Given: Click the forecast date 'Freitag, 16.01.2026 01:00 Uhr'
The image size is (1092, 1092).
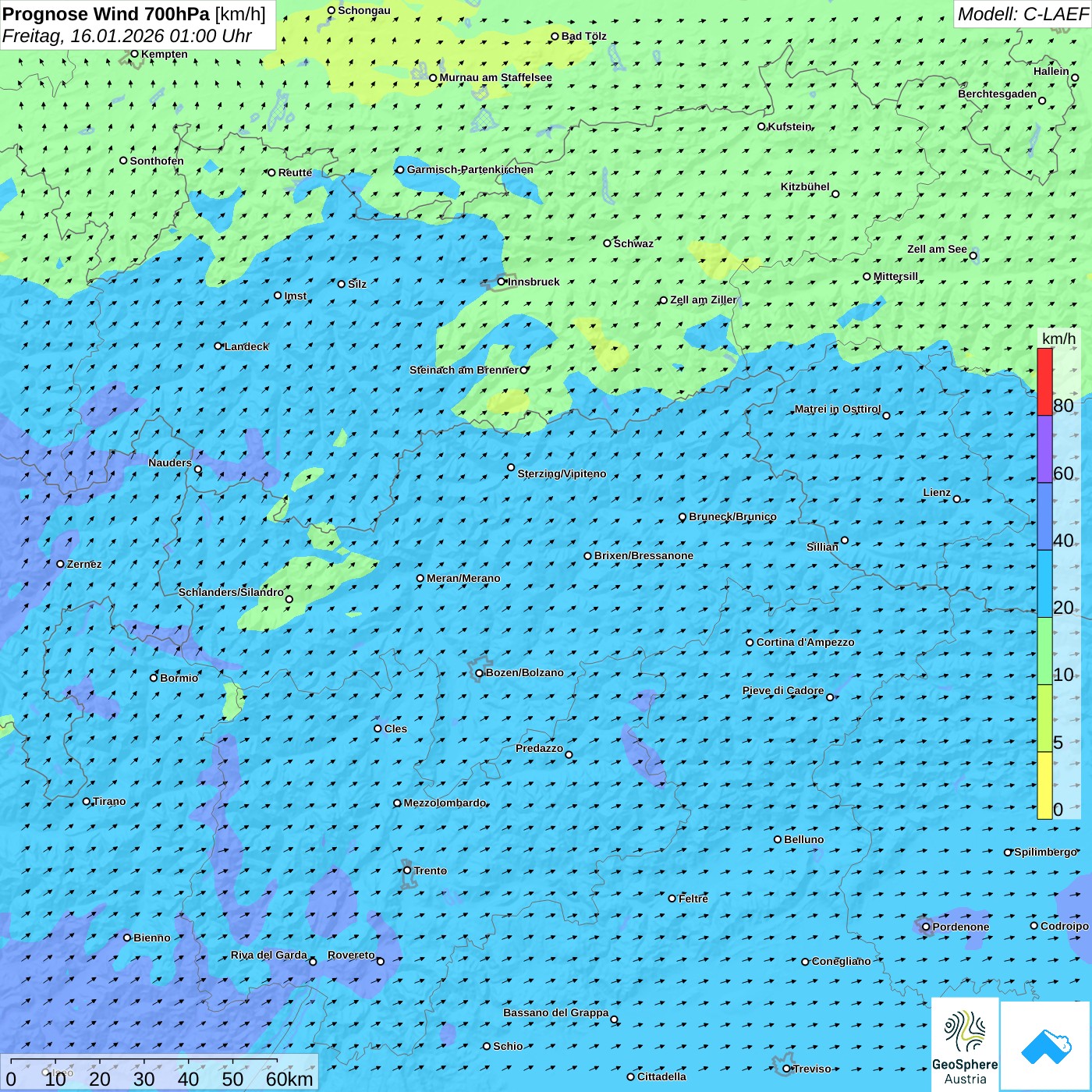Looking at the screenshot, I should pyautogui.click(x=127, y=36).
